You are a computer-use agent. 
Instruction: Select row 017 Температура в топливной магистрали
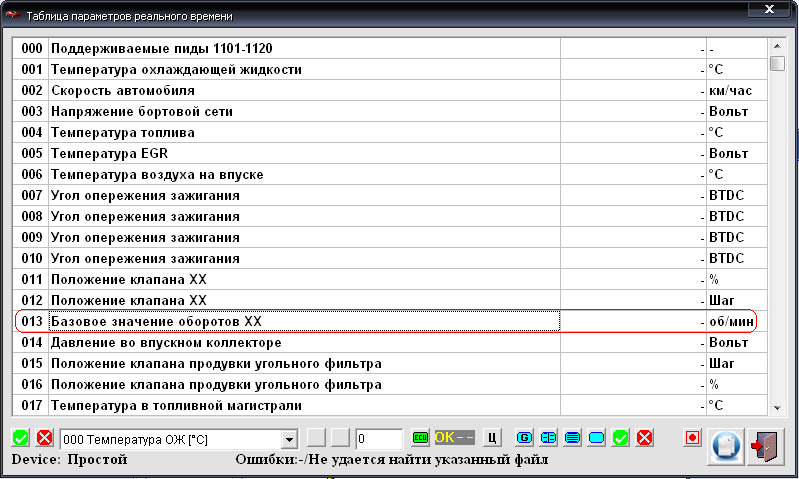tap(390, 405)
